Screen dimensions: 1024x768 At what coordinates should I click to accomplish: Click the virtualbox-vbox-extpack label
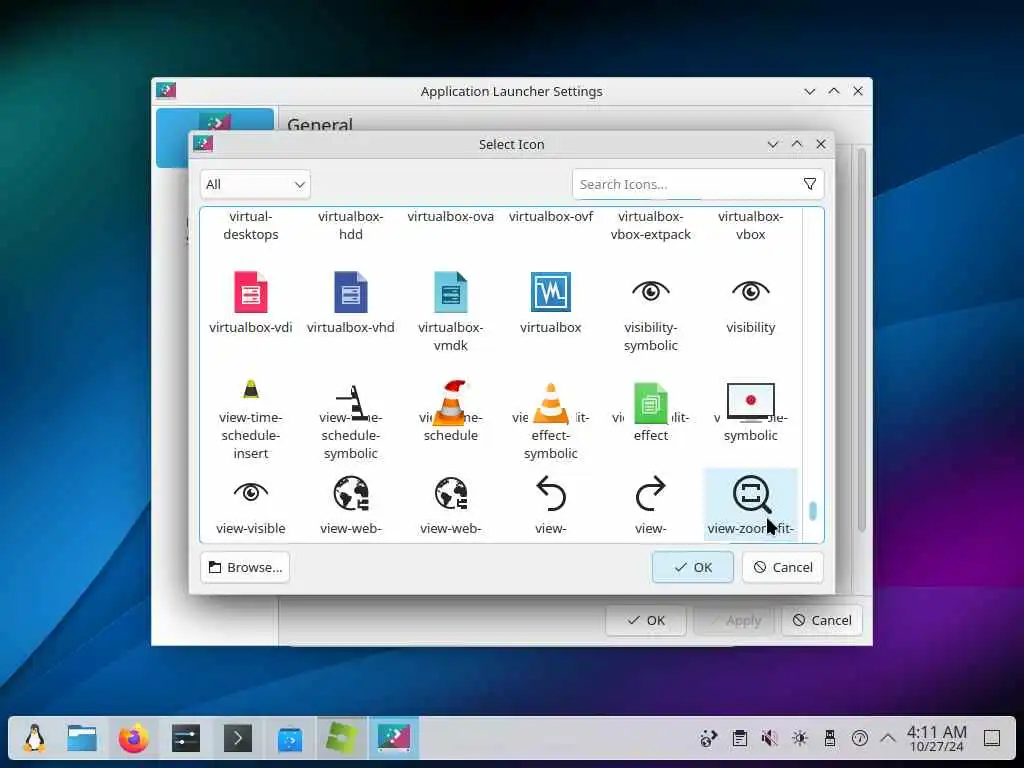tap(650, 225)
